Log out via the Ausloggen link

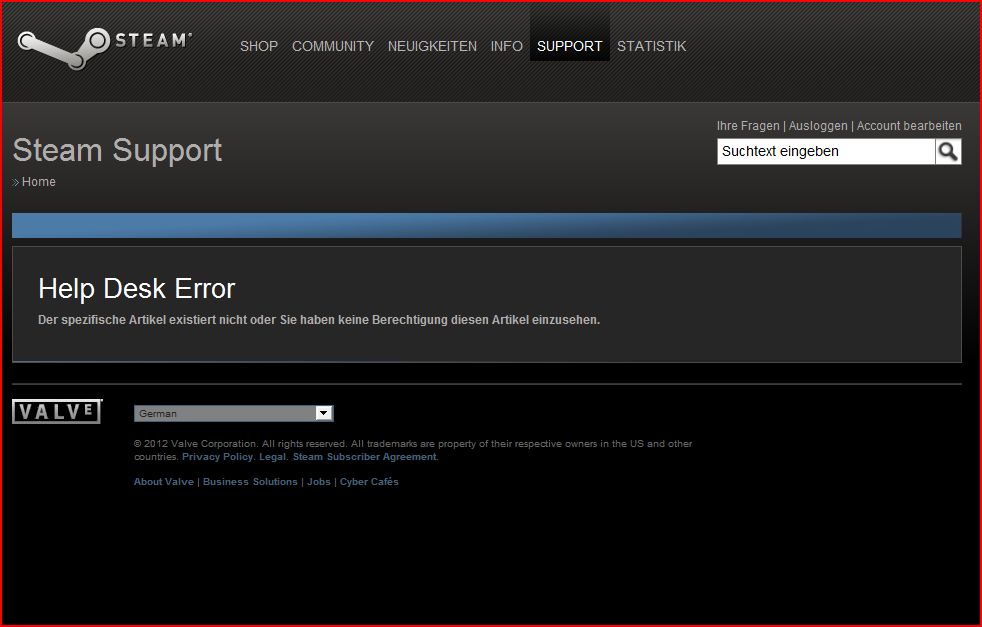(818, 126)
